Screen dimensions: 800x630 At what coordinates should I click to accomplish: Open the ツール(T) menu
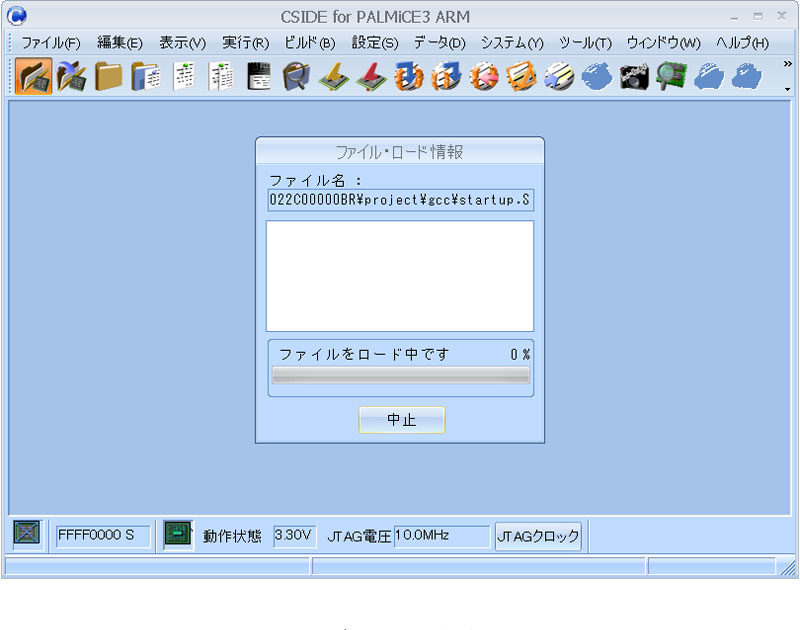[585, 43]
